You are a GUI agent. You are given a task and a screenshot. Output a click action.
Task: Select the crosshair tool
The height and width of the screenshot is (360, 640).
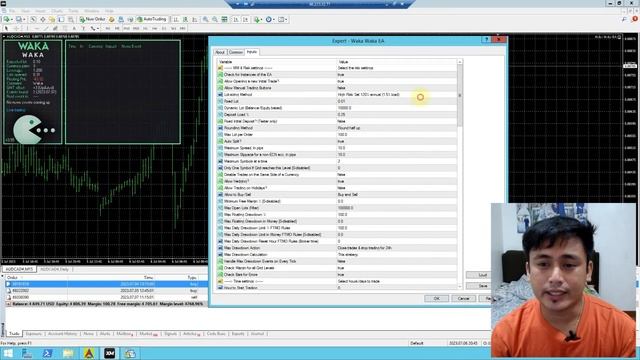click(x=16, y=28)
